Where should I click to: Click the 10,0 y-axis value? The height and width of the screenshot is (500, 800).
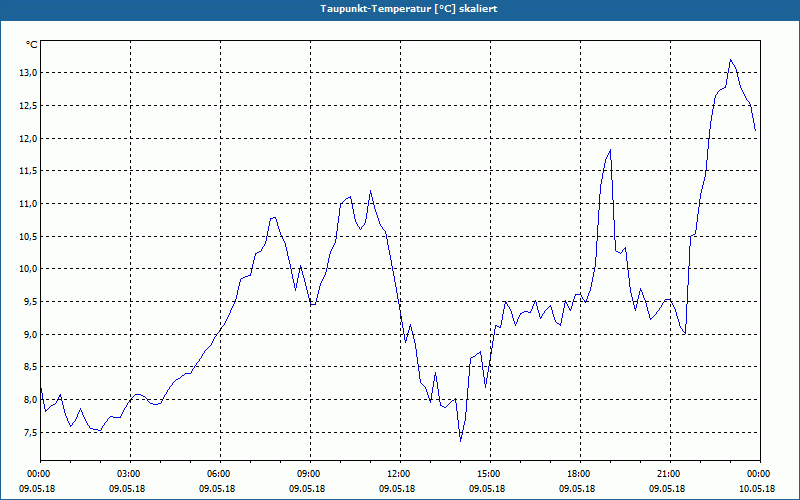point(29,269)
